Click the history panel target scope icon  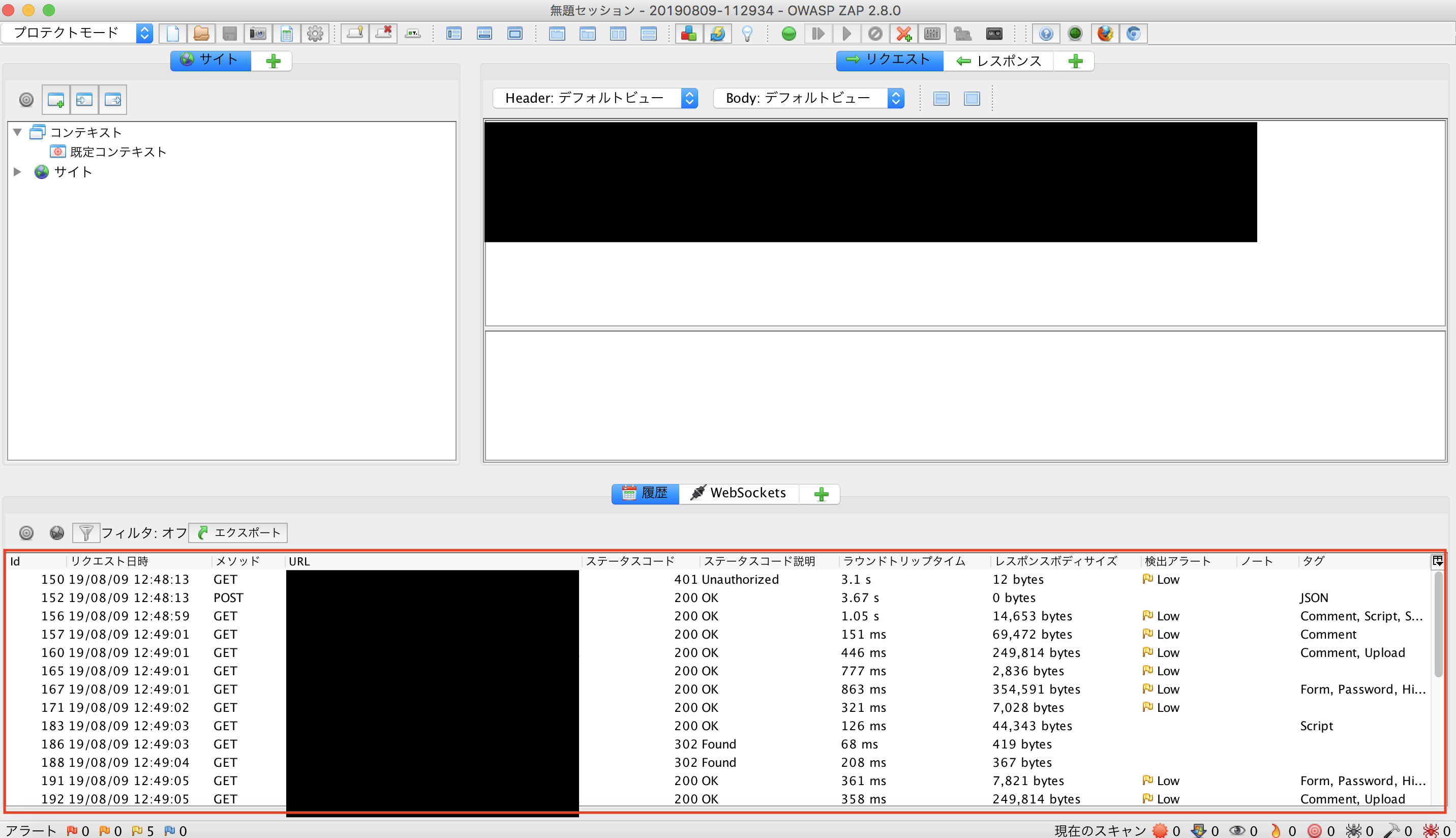(26, 533)
